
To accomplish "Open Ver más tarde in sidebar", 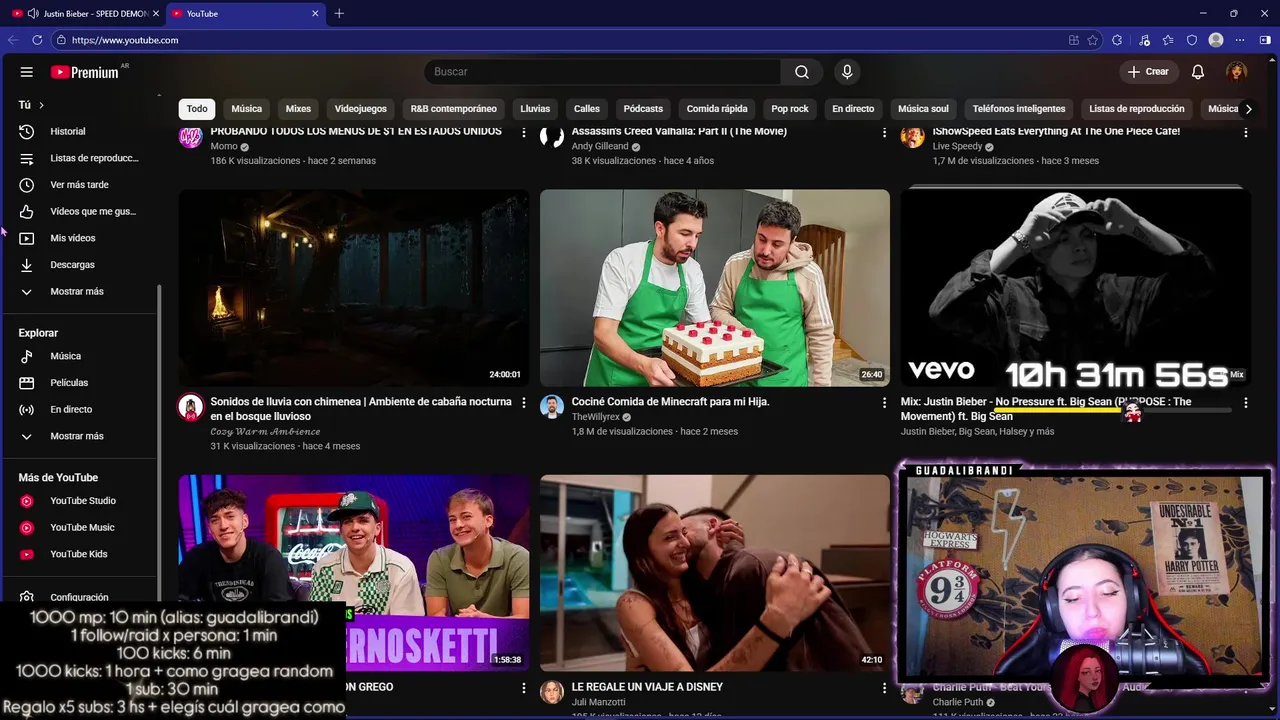I will click(x=80, y=185).
